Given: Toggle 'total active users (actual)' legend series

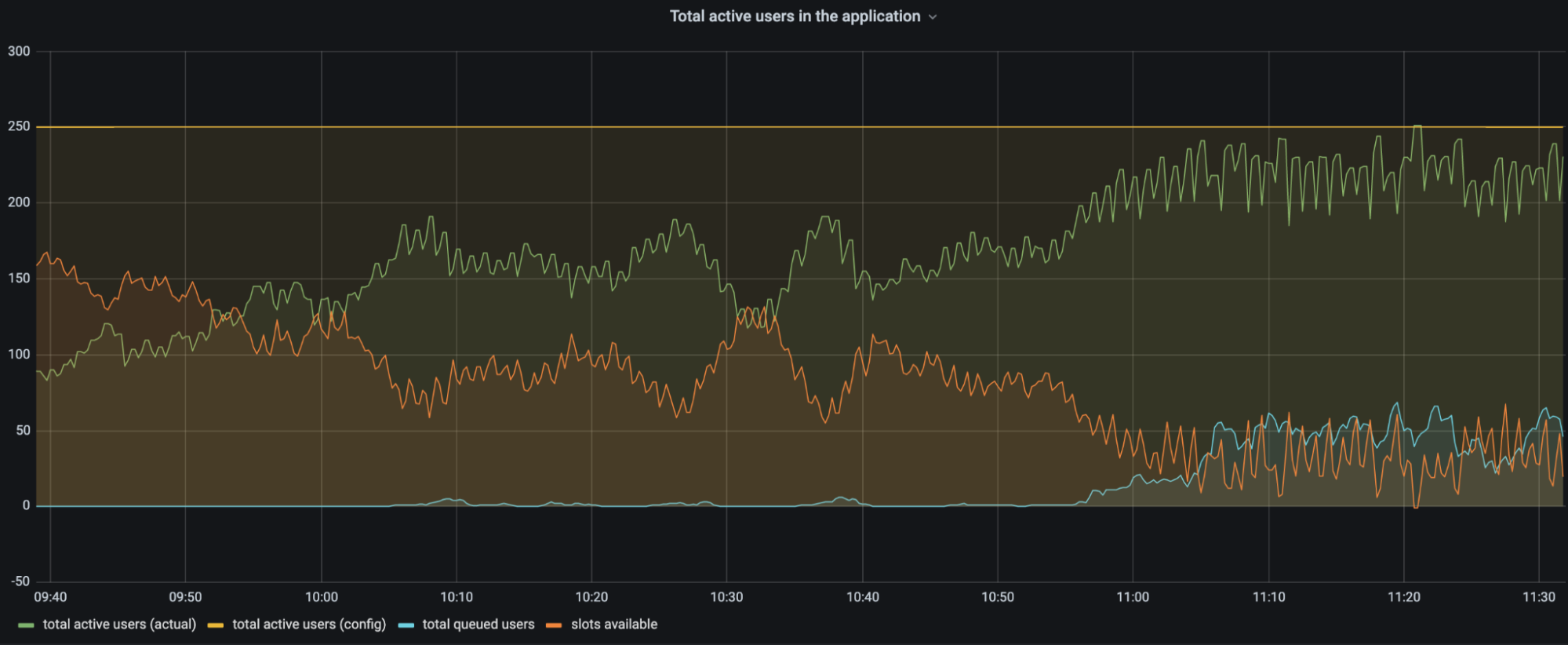Looking at the screenshot, I should 119,625.
